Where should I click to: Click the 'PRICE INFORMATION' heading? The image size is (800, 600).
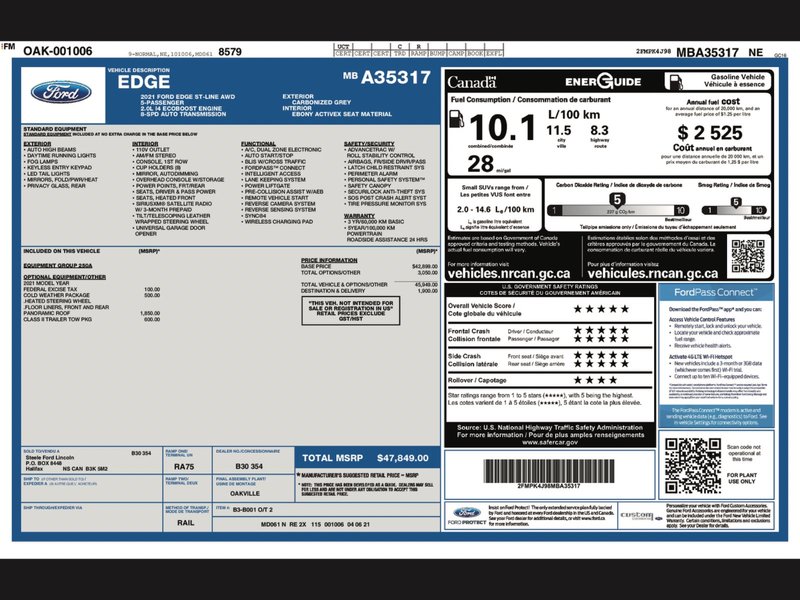[329, 260]
